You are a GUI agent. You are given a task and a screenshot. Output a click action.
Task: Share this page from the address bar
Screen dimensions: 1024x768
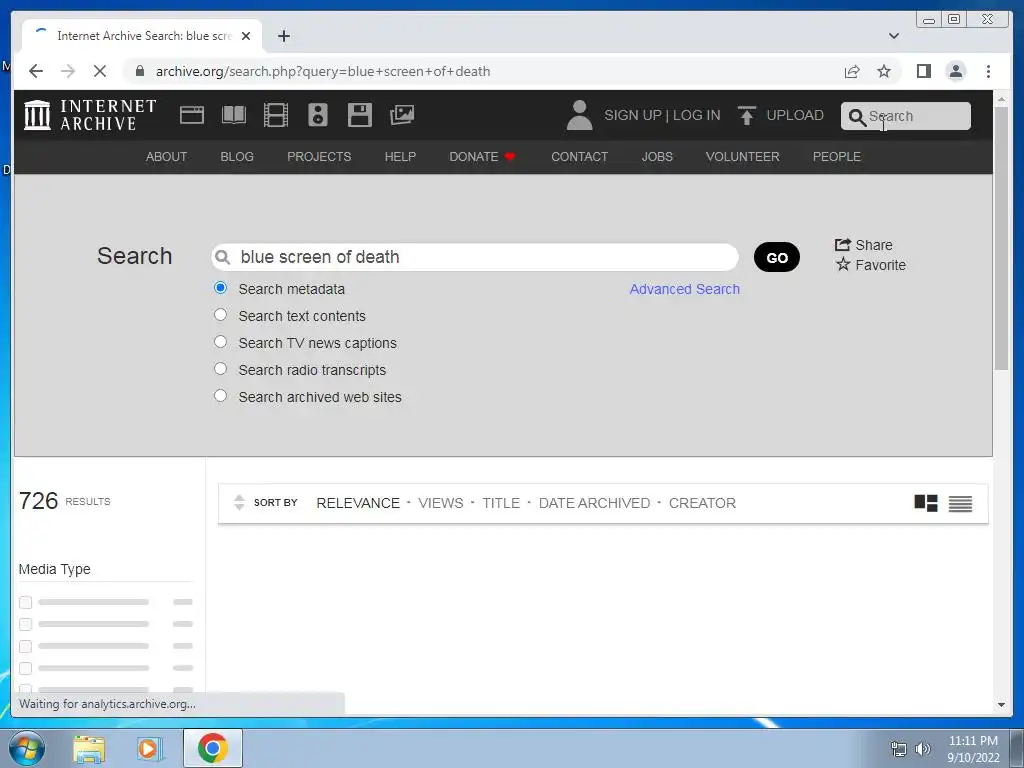click(852, 71)
